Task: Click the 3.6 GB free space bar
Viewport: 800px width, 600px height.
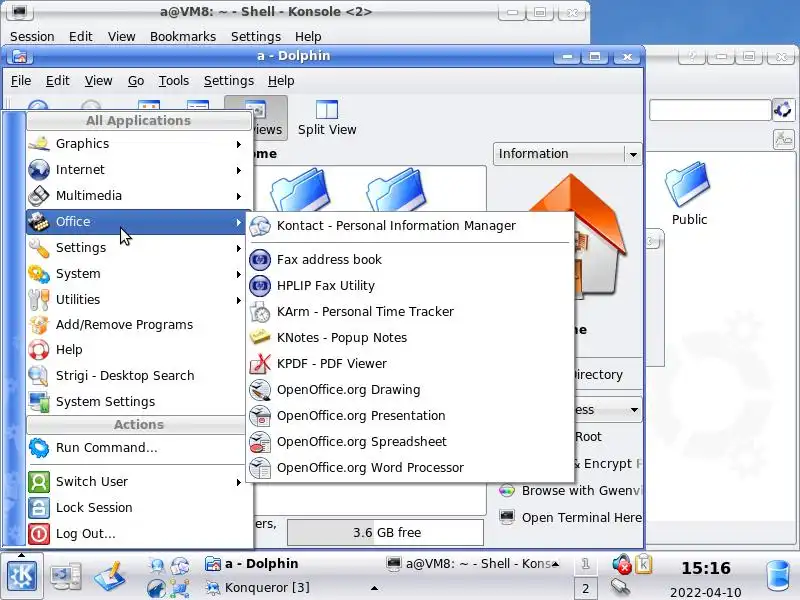Action: 386,533
